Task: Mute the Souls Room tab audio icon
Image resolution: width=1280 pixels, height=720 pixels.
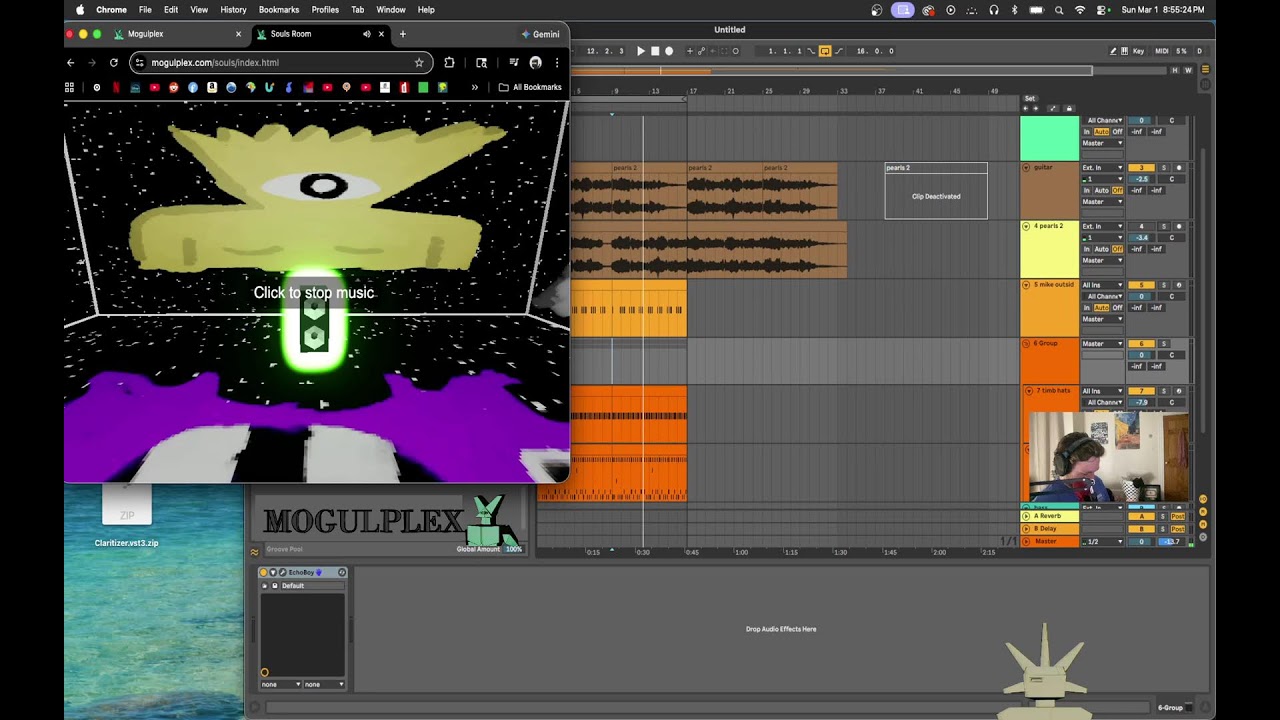Action: (366, 34)
